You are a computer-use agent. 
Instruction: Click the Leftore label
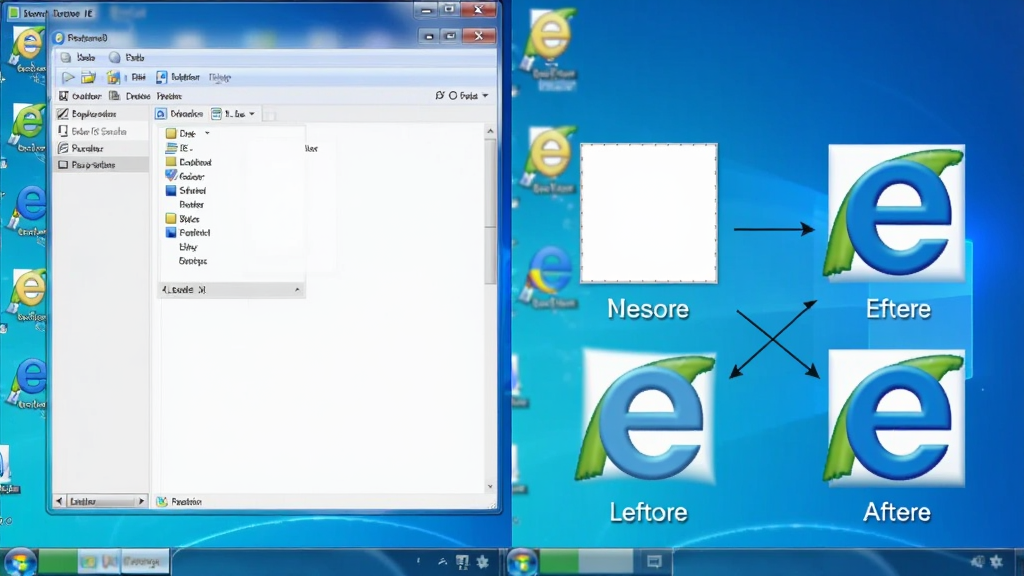(648, 513)
